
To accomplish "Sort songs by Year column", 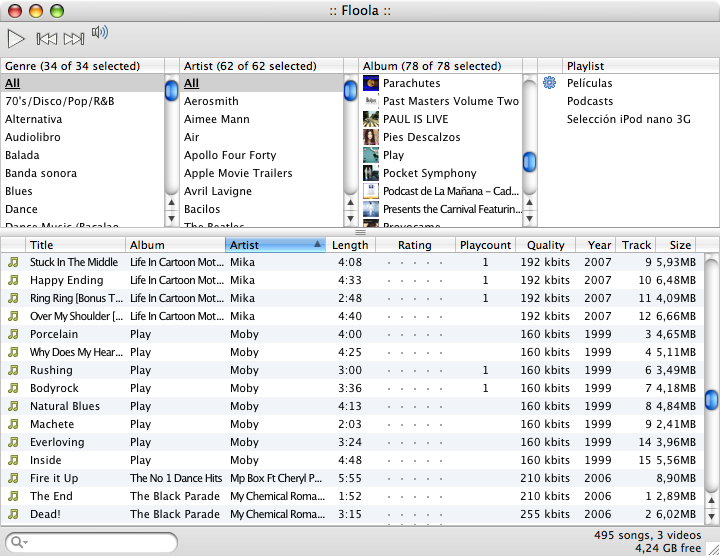I will coord(596,245).
